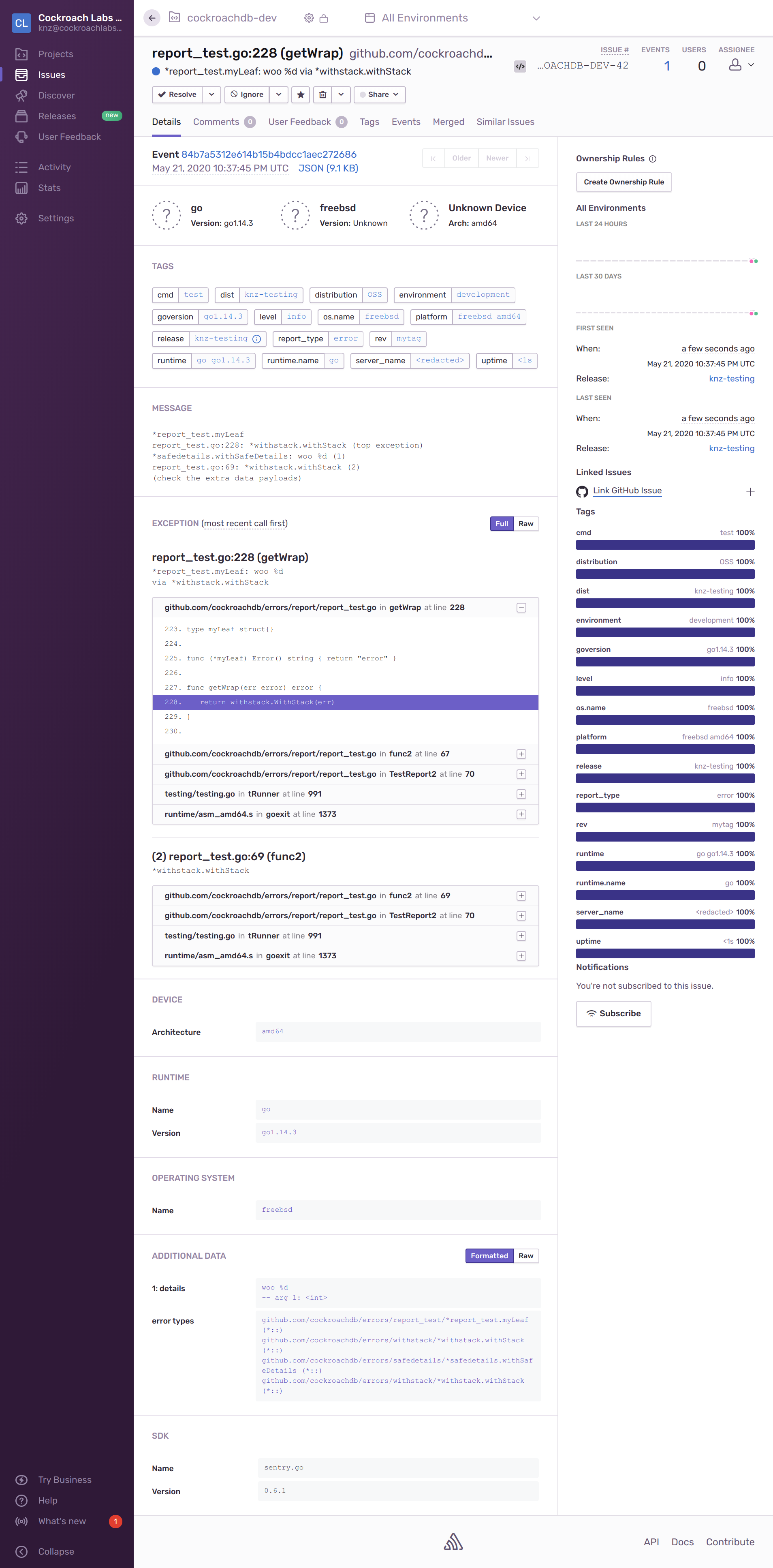Open Discover in sidebar

[57, 96]
